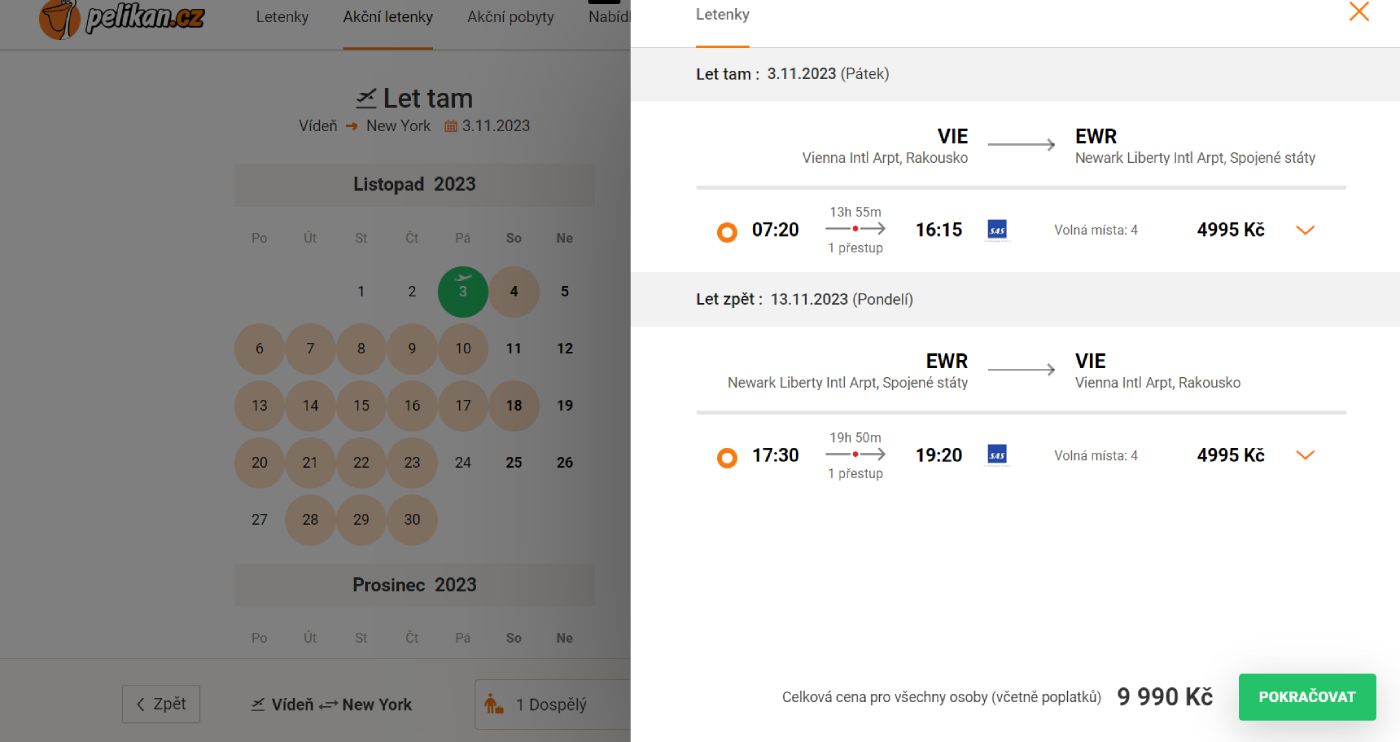This screenshot has height=742, width=1400.
Task: Select the 17:30 return flight radio button
Action: pyautogui.click(x=727, y=457)
